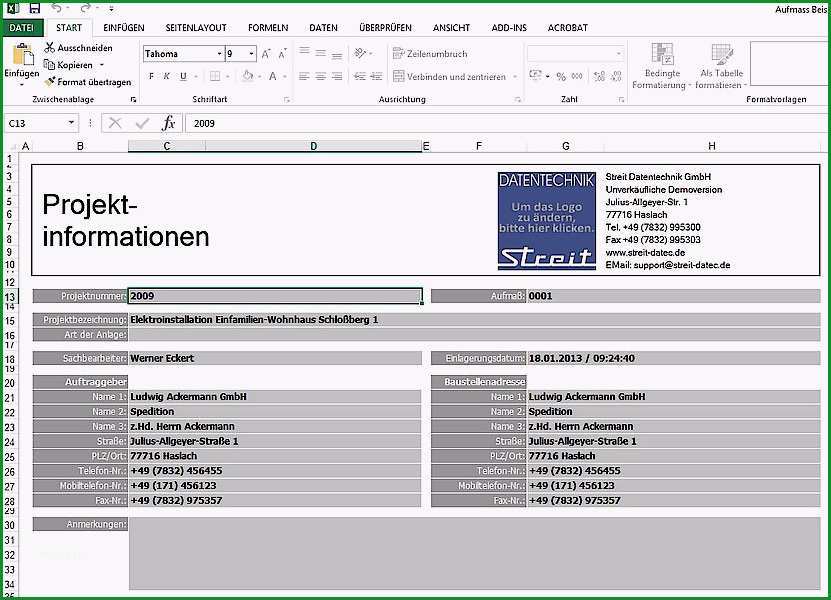This screenshot has width=831, height=600.
Task: Toggle underline U formatting
Action: point(183,76)
